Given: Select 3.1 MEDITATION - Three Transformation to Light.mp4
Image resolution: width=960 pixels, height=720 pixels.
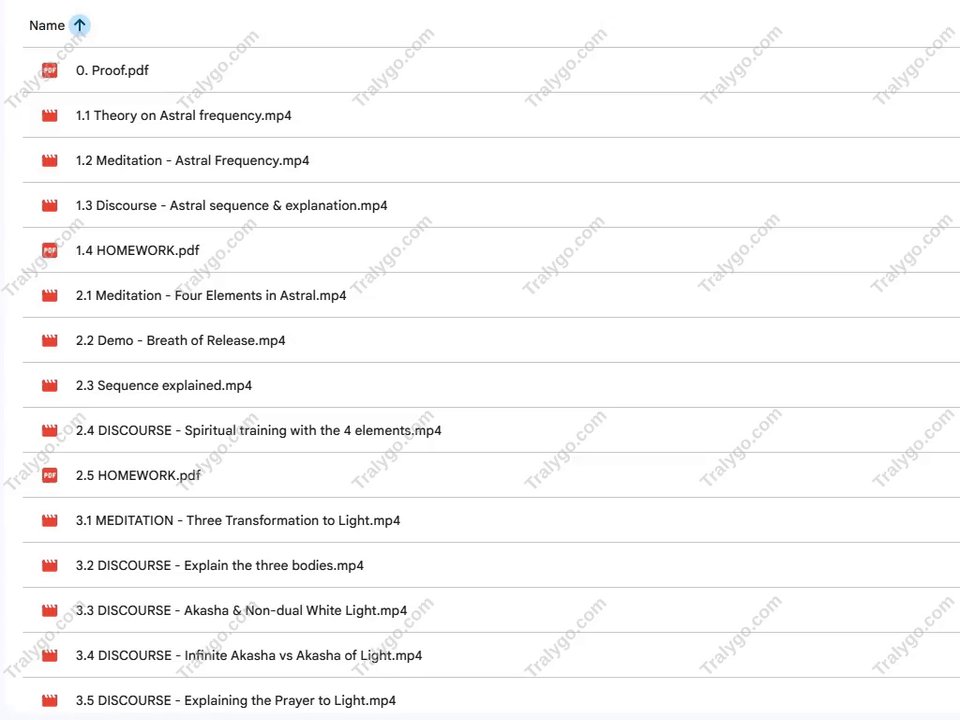Looking at the screenshot, I should point(238,520).
